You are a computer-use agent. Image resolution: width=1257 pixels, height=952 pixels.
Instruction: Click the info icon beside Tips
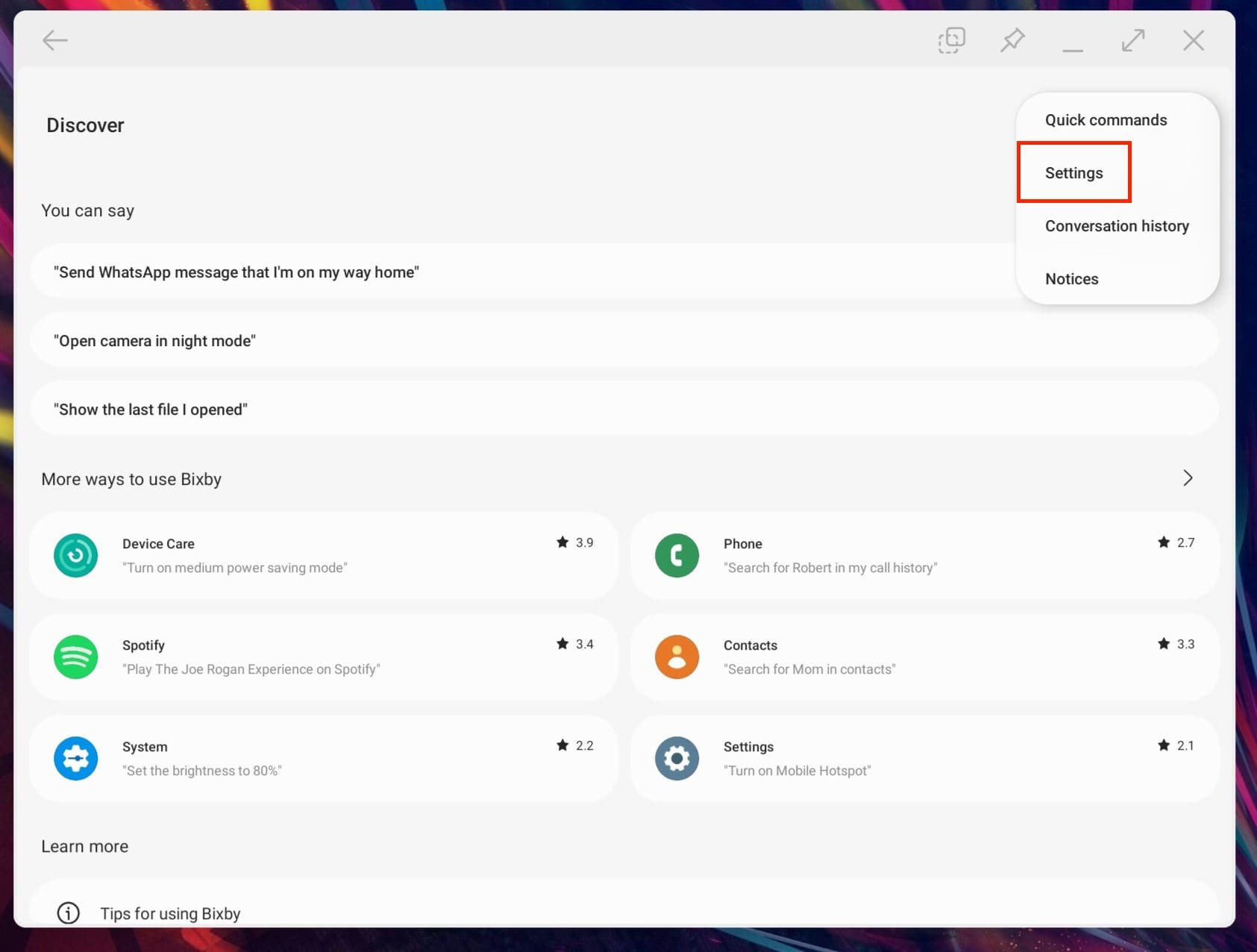(68, 912)
